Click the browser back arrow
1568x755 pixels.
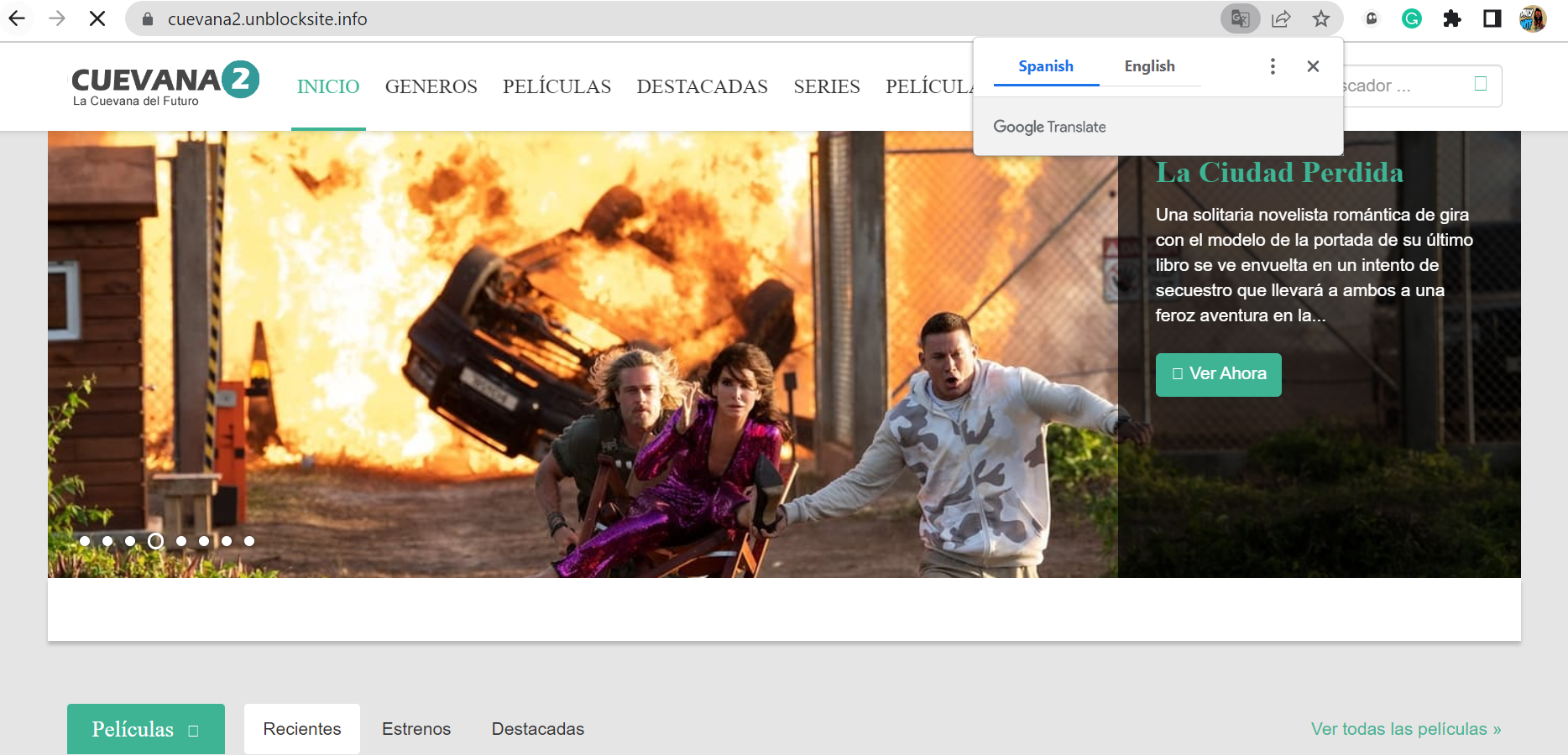17,18
